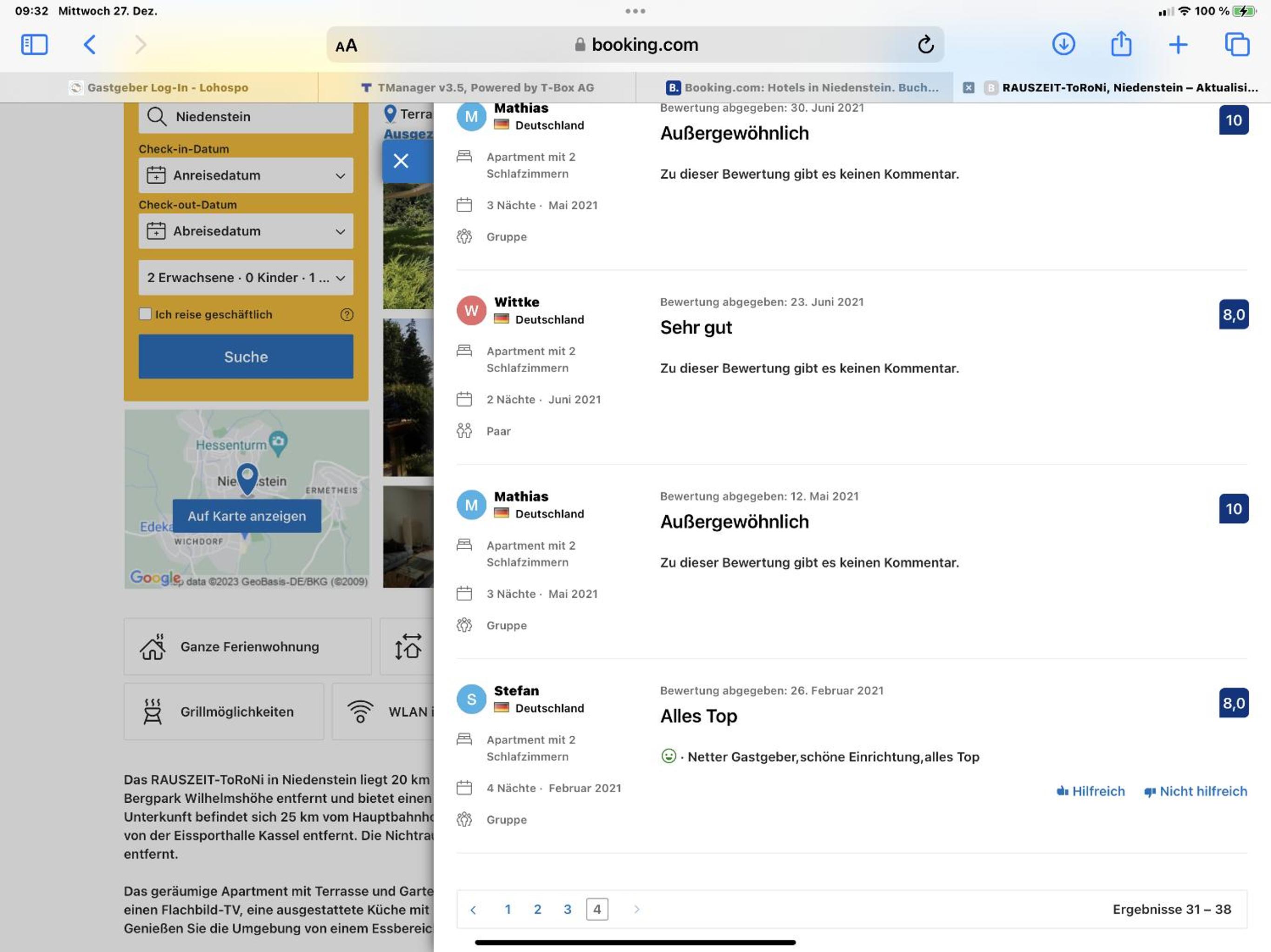Mark Stefan's review Nicht hilfreich
Screen dimensions: 1271x952
pos(1196,791)
